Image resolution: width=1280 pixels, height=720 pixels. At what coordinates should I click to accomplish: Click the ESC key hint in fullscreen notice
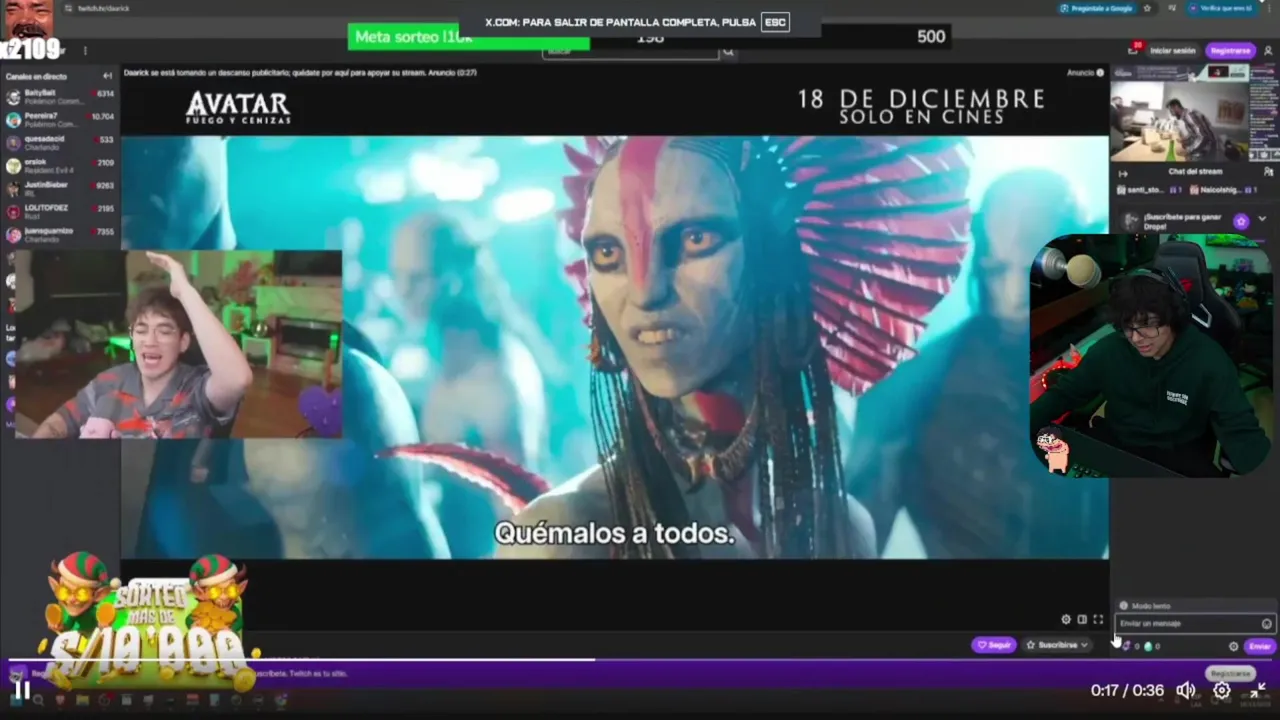coord(775,22)
